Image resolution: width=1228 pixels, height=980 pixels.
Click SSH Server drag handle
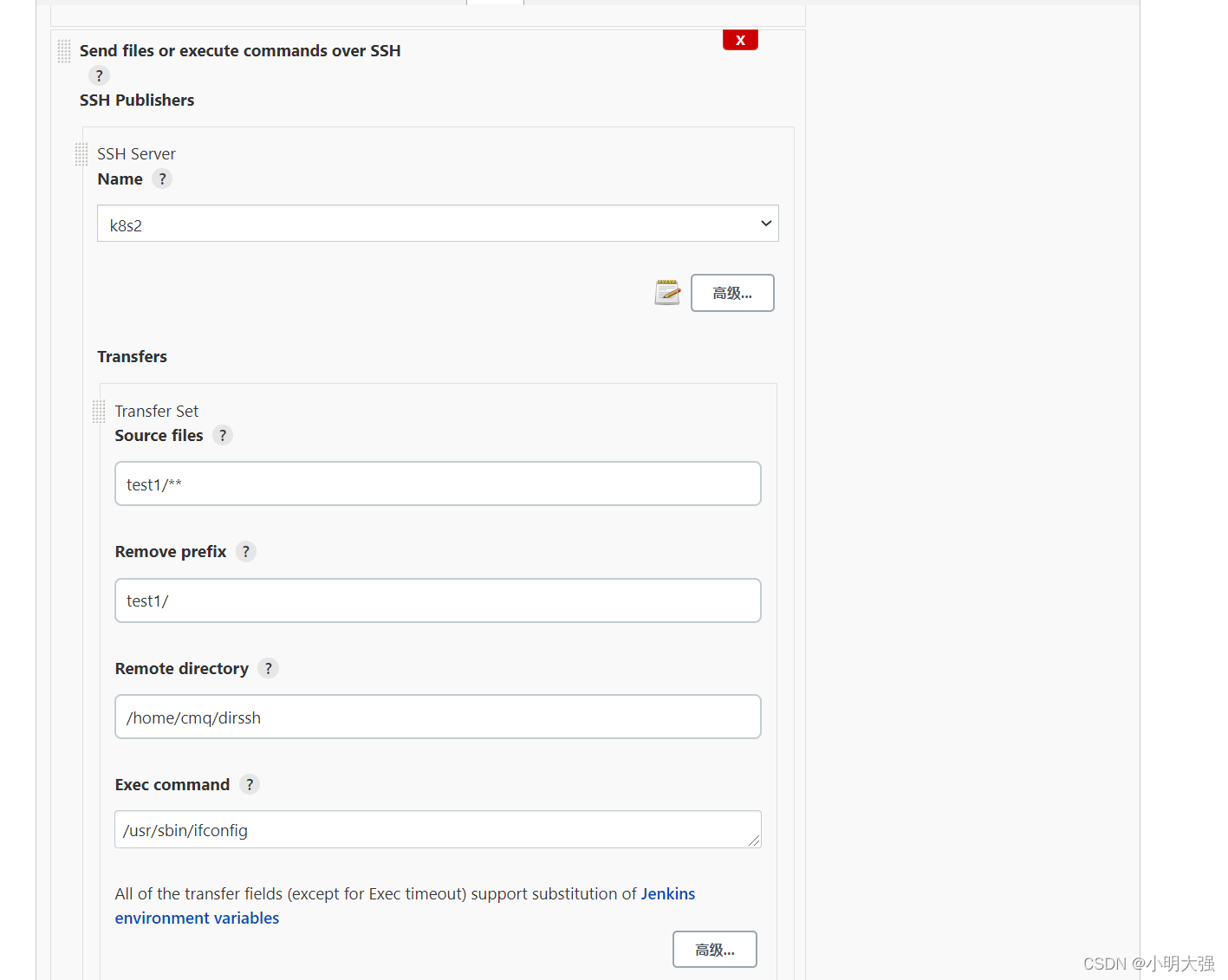(81, 154)
